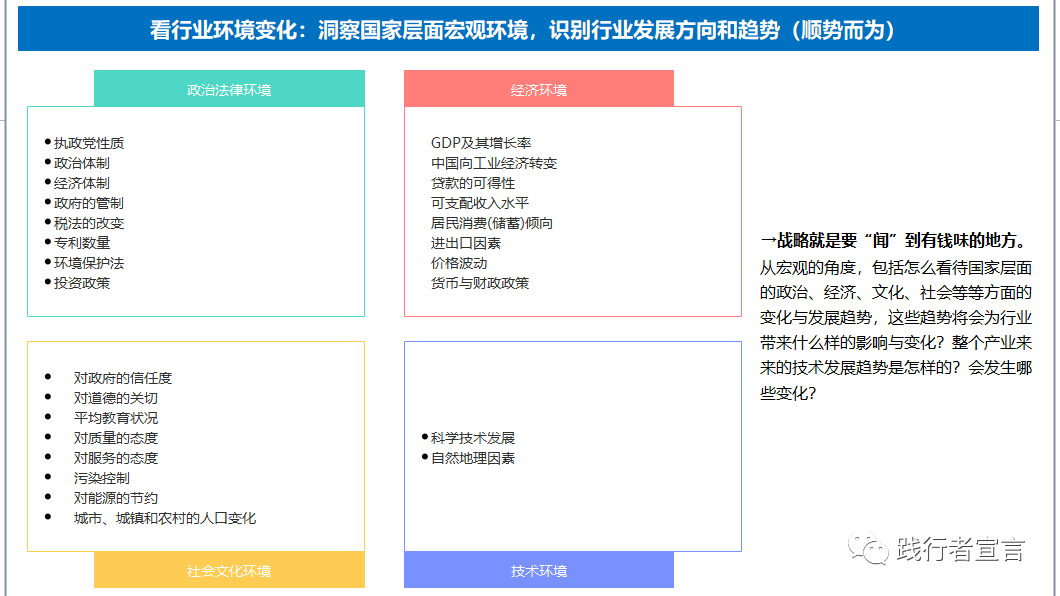Viewport: 1060px width, 596px height.
Task: Click the 社会文化环境 header bar
Action: pyautogui.click(x=228, y=570)
